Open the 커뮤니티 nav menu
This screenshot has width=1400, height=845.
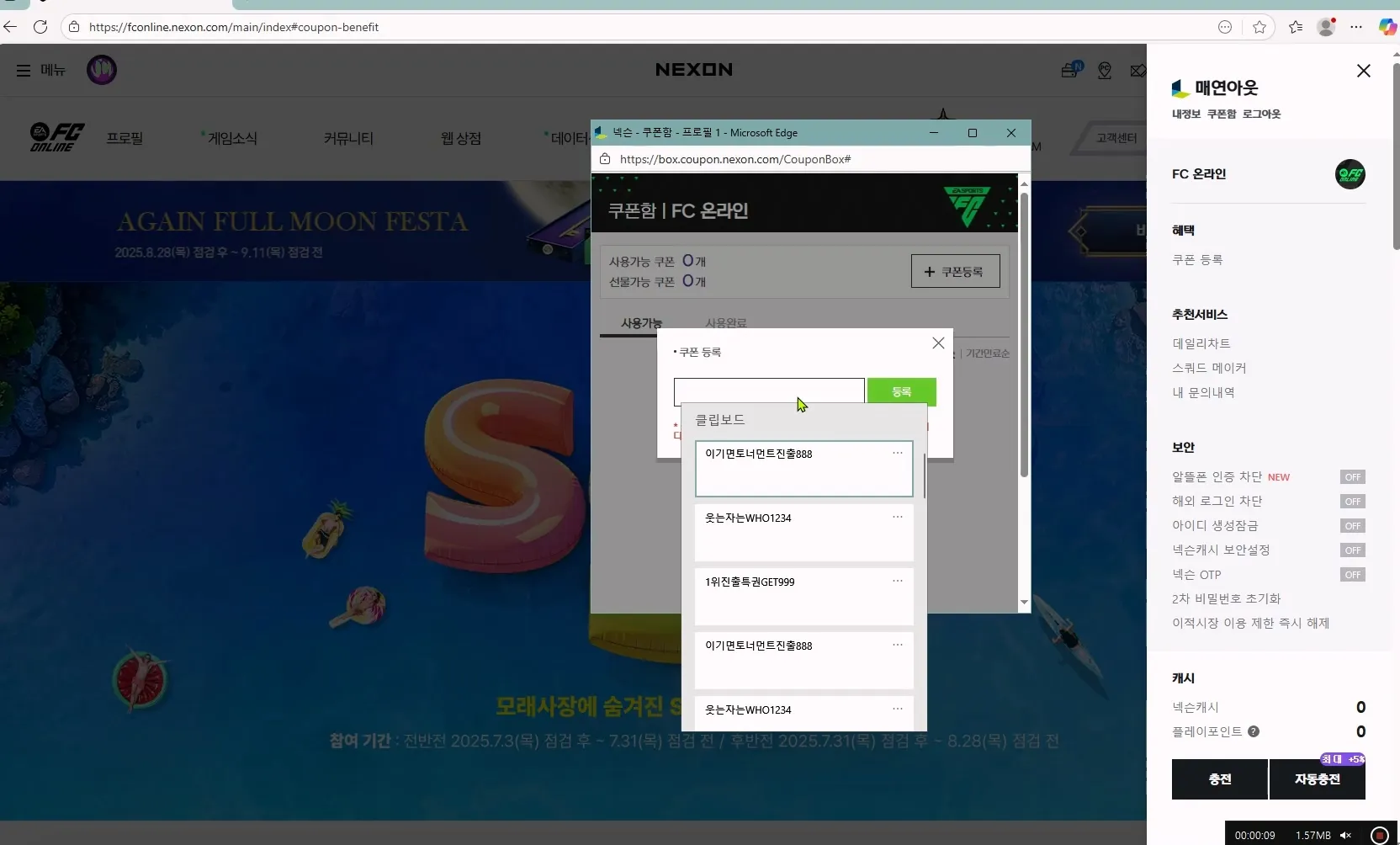click(348, 138)
